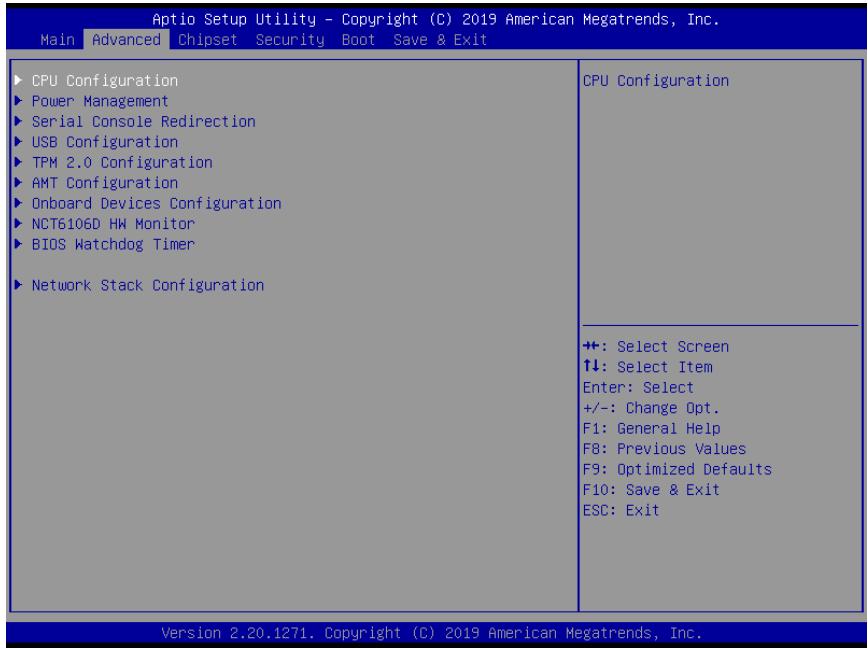Click arrow next to USB Configuration
Viewport: 868px width, 648px height.
18,142
